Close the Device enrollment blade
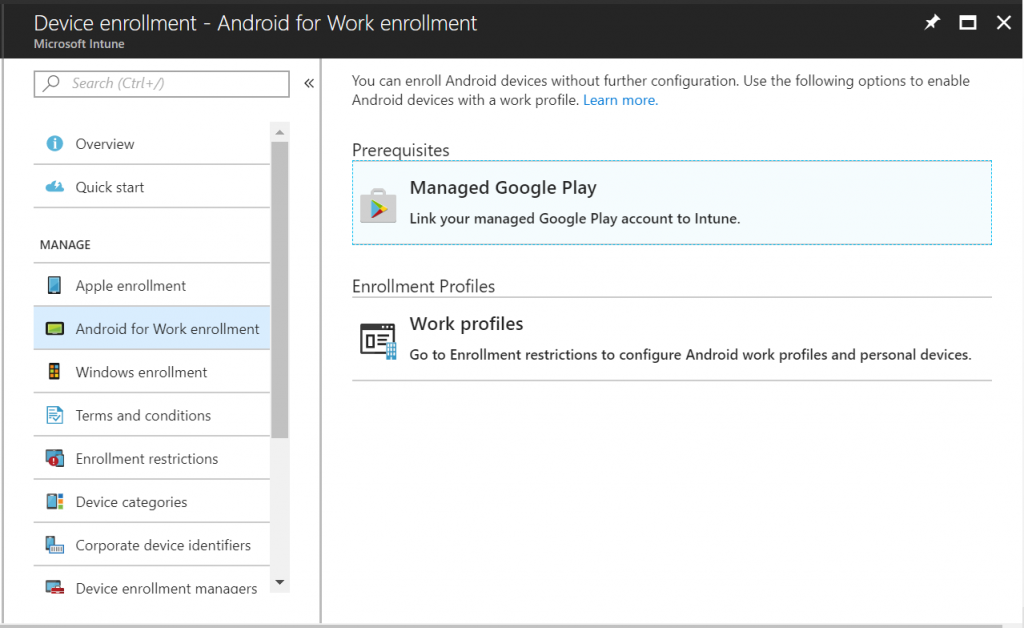 [x=1004, y=23]
